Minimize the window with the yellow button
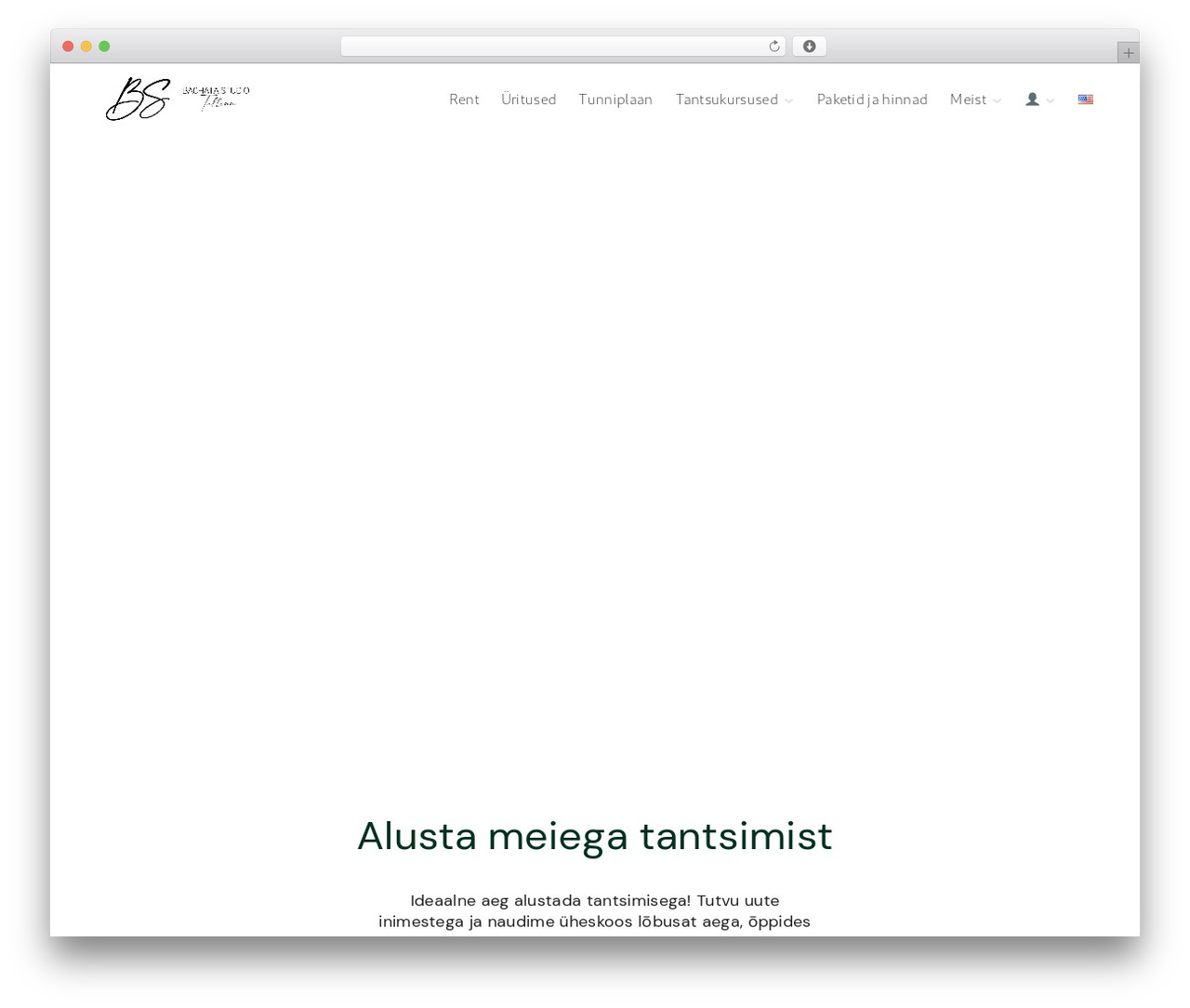Screen dimensions: 1190x1008 (x=86, y=46)
